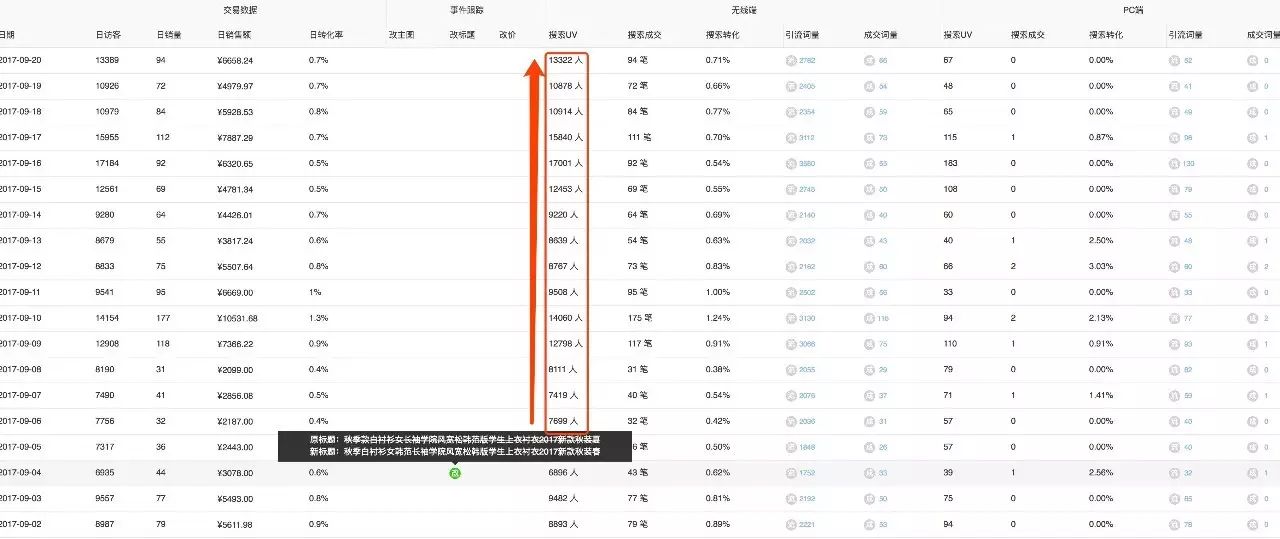Image resolution: width=1280 pixels, height=539 pixels.
Task: Open PC端 成交词量 icon in 2017-09-12 row
Action: (1252, 267)
